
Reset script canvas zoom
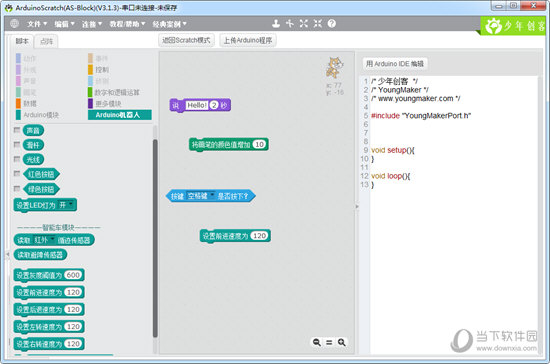coord(329,342)
